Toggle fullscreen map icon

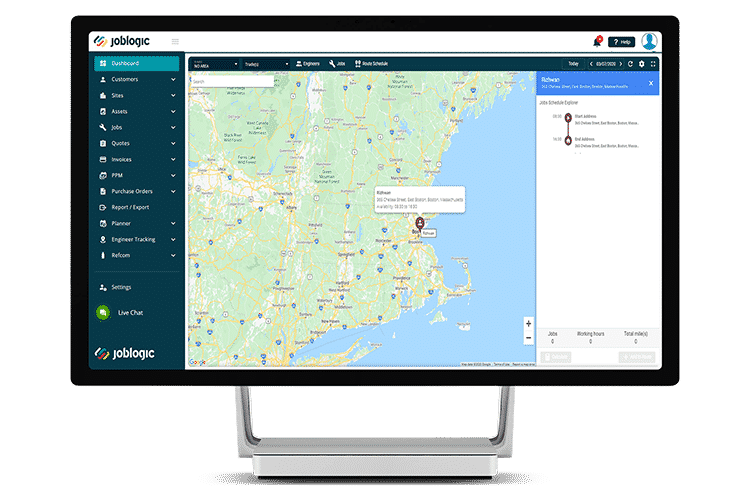653,64
